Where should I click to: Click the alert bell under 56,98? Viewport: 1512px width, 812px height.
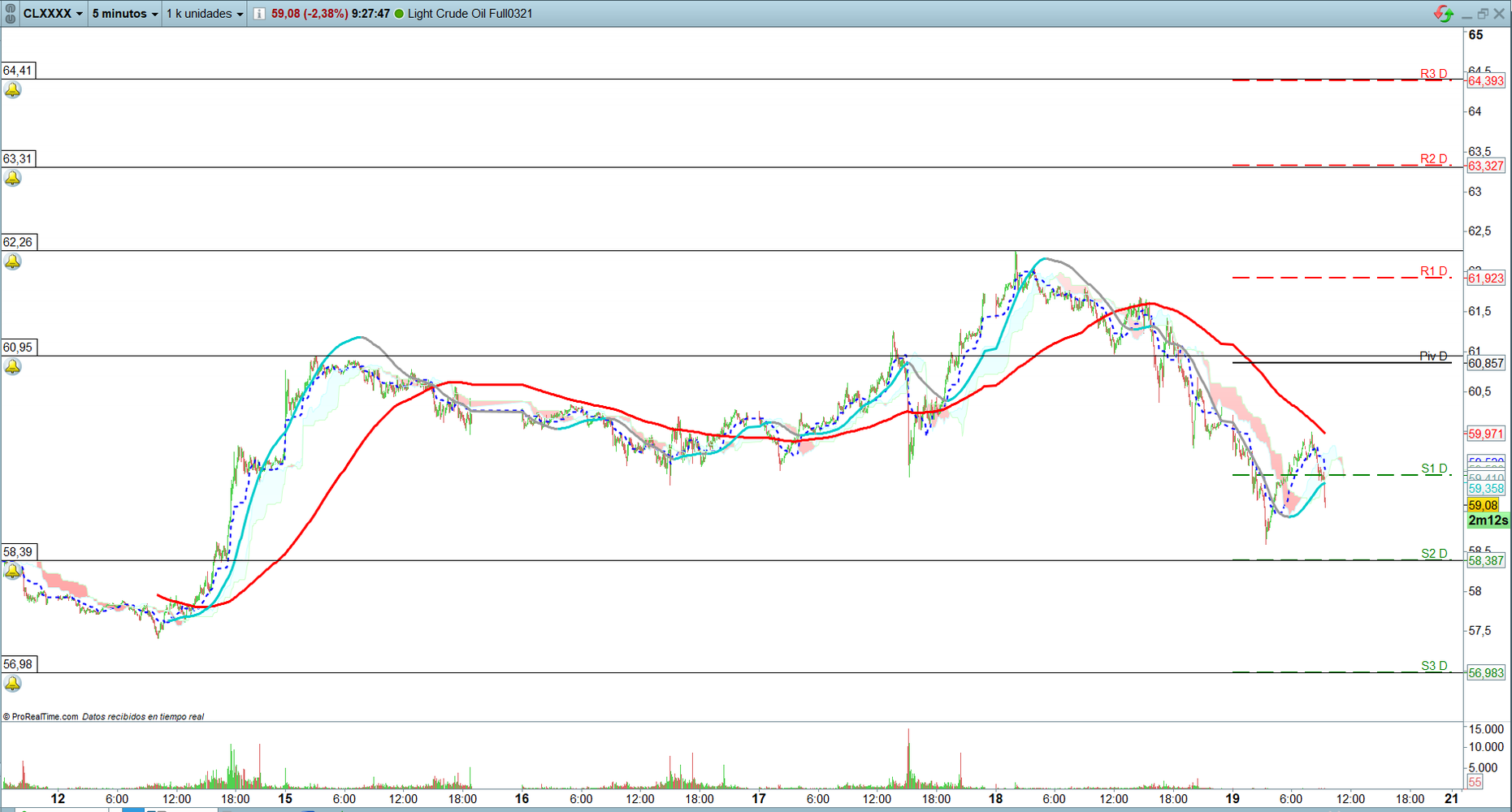coord(13,684)
